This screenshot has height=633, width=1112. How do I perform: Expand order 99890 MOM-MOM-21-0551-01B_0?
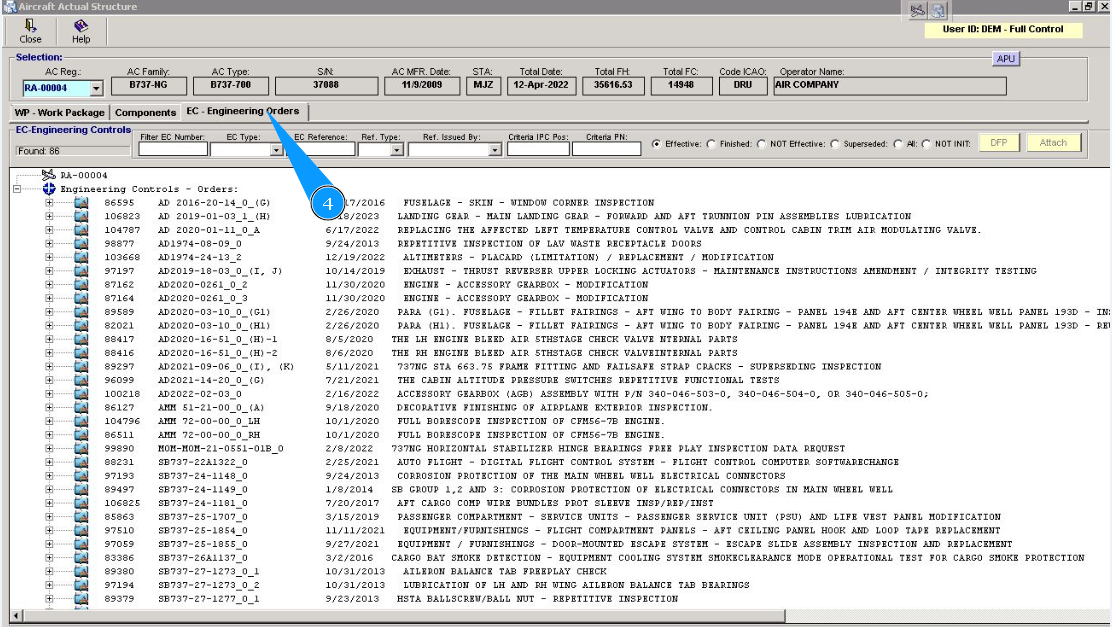tap(49, 449)
